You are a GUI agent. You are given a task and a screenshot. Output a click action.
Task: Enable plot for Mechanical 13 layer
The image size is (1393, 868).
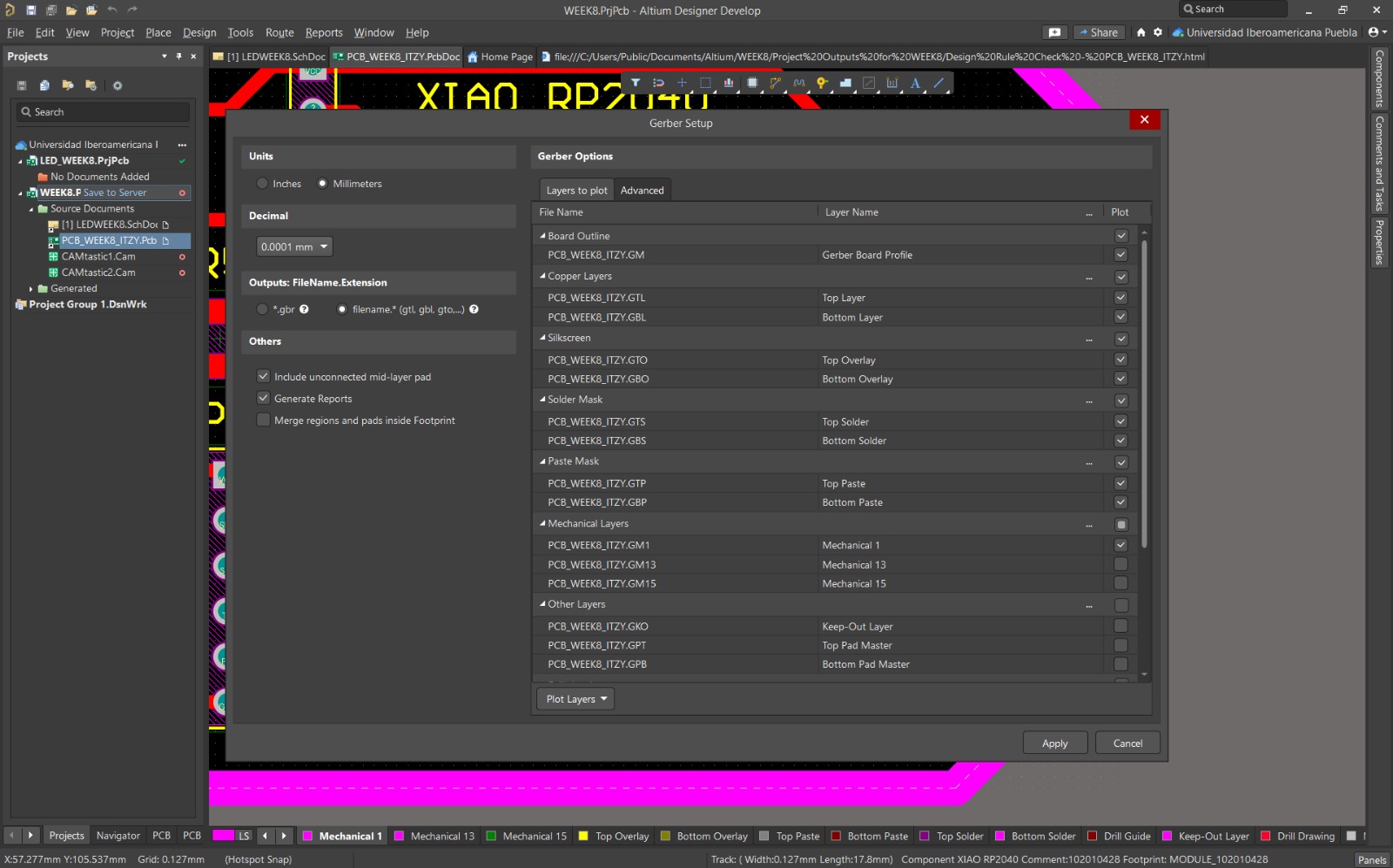tap(1120, 564)
